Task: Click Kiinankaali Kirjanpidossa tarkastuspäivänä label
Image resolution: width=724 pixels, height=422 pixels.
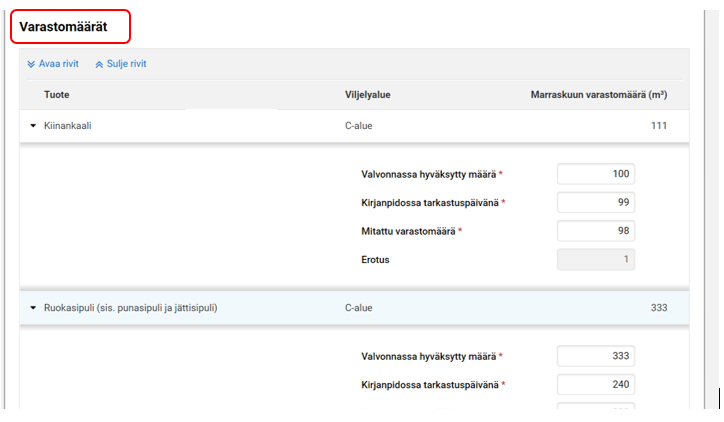Action: pos(430,203)
